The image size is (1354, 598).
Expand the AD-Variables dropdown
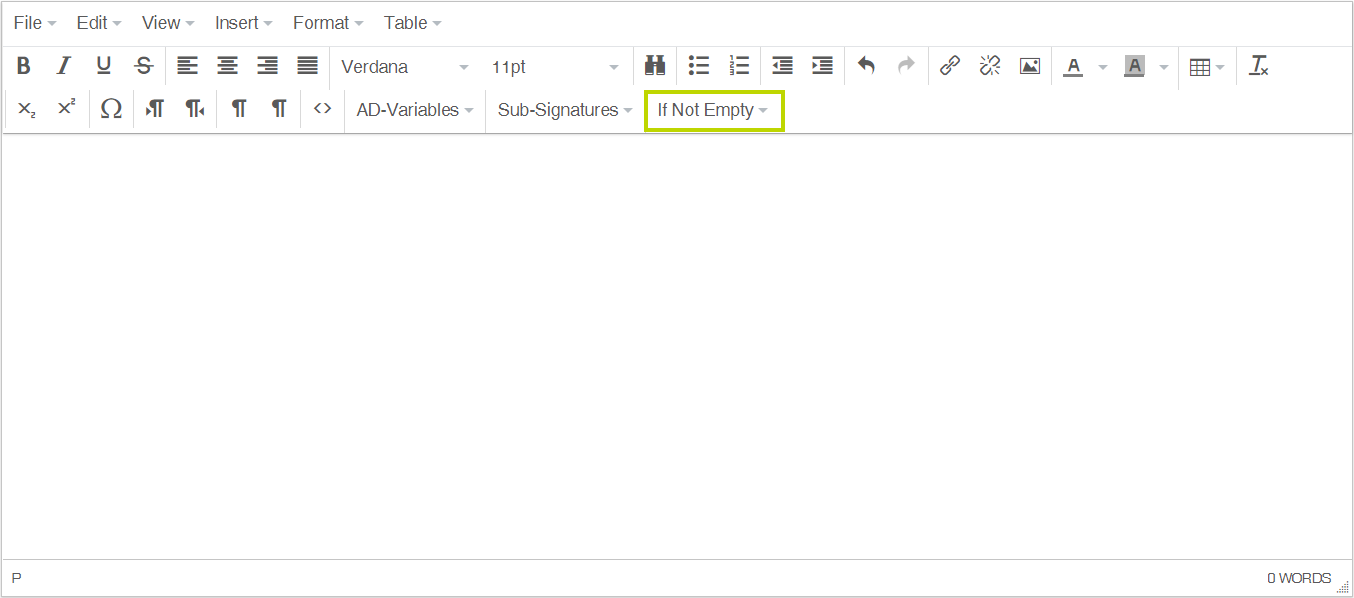point(415,110)
